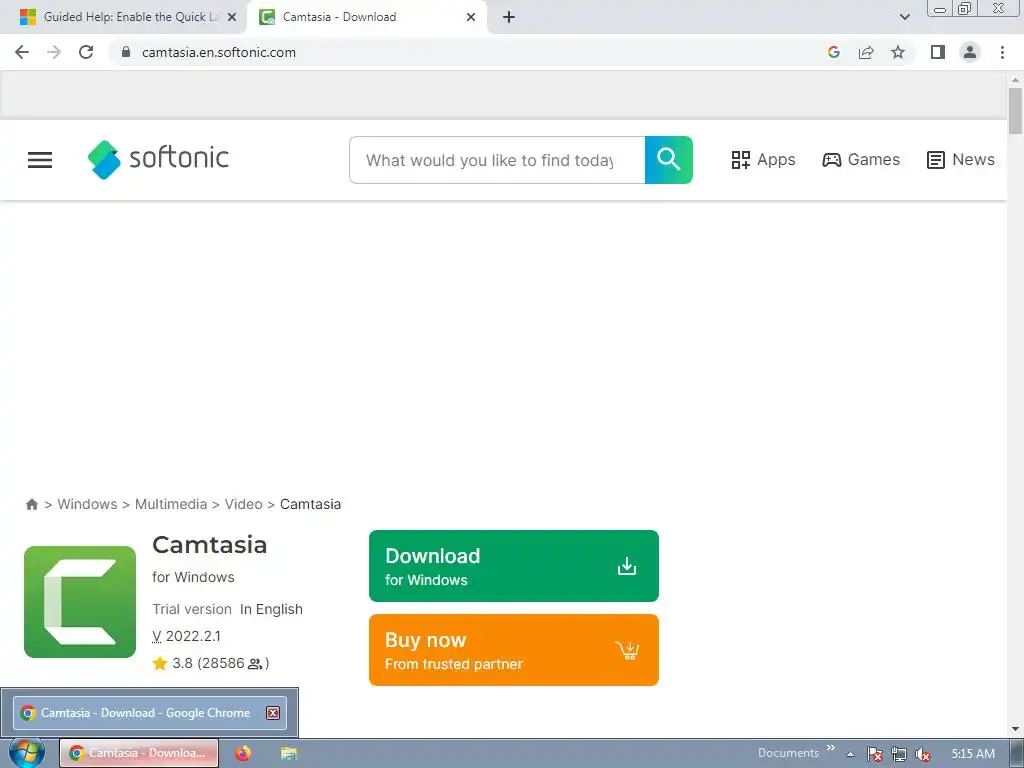1024x768 pixels.
Task: Click the In English language label
Action: coord(271,609)
